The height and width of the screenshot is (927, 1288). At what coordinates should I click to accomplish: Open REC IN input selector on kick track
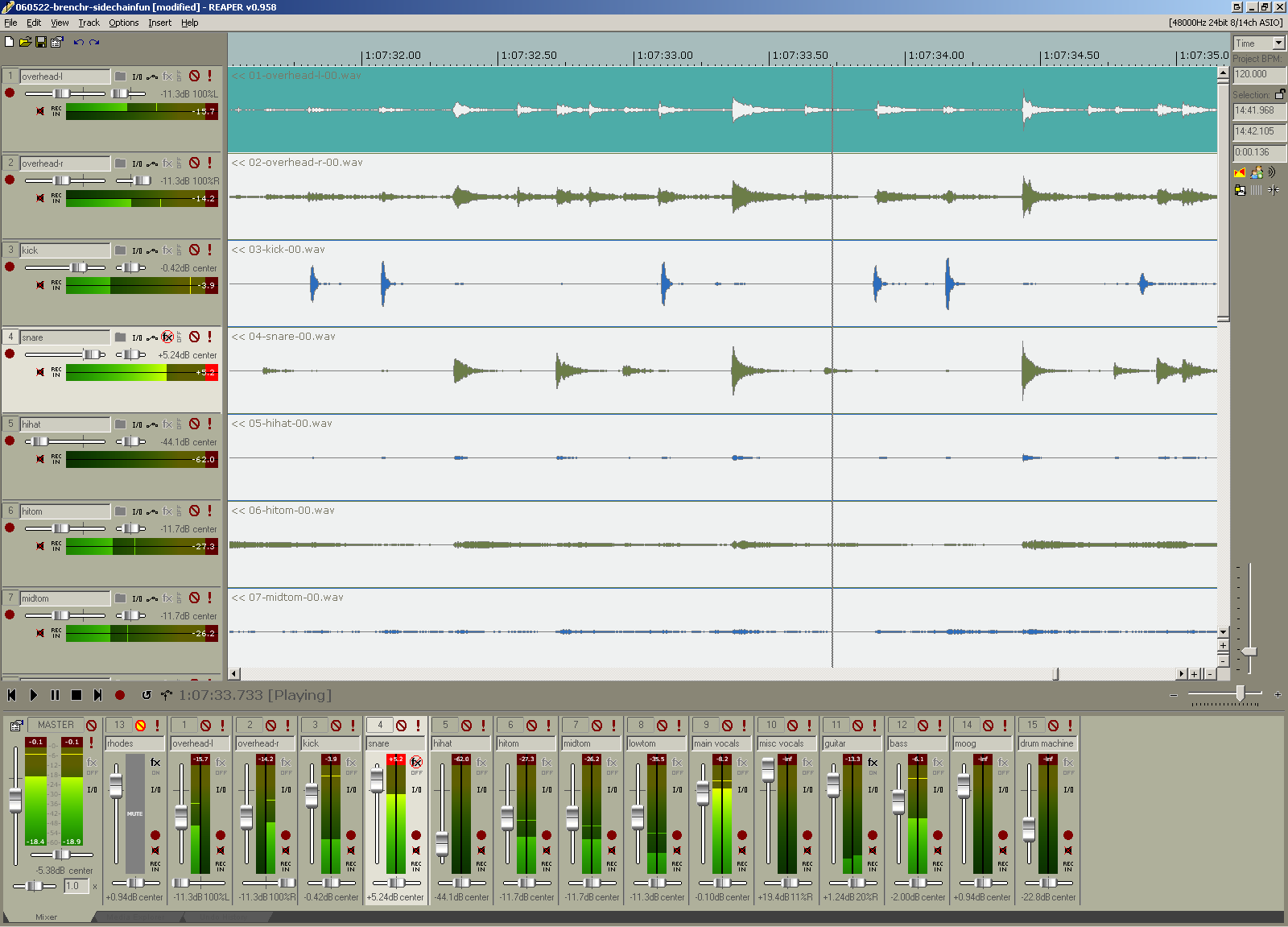[56, 285]
